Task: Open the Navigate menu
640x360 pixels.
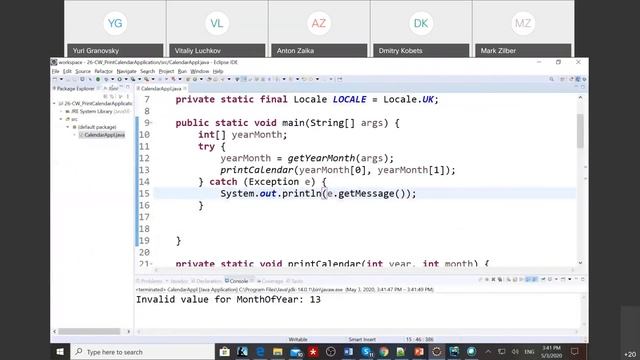Action: pos(126,71)
